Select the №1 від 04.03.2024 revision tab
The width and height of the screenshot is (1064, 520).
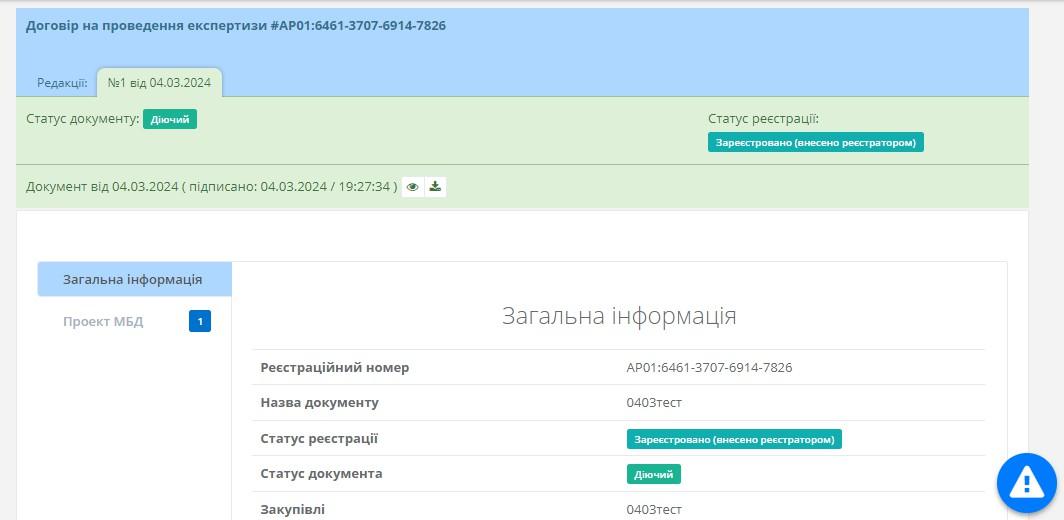159,82
